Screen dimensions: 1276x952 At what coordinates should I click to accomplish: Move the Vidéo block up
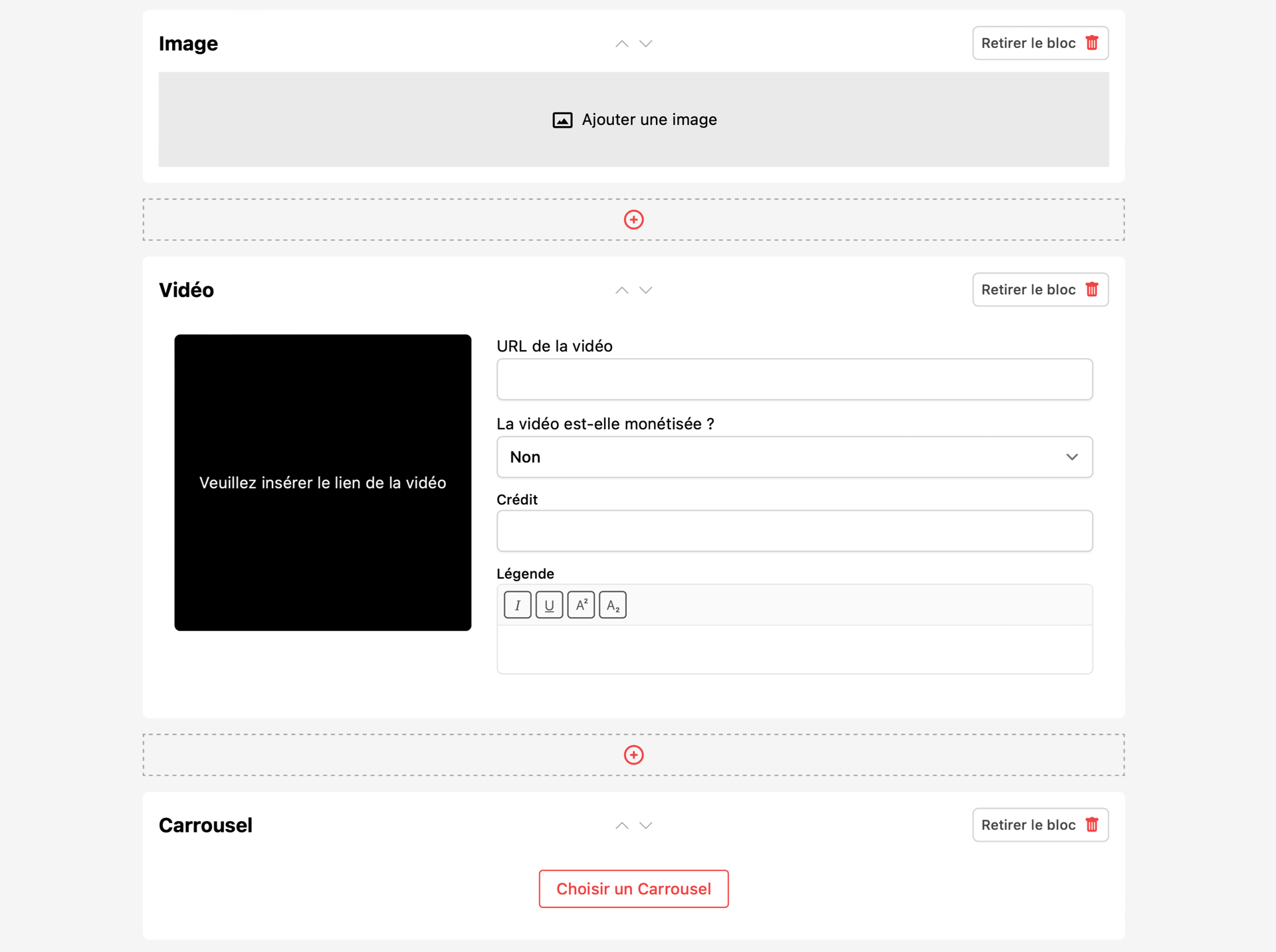[621, 290]
